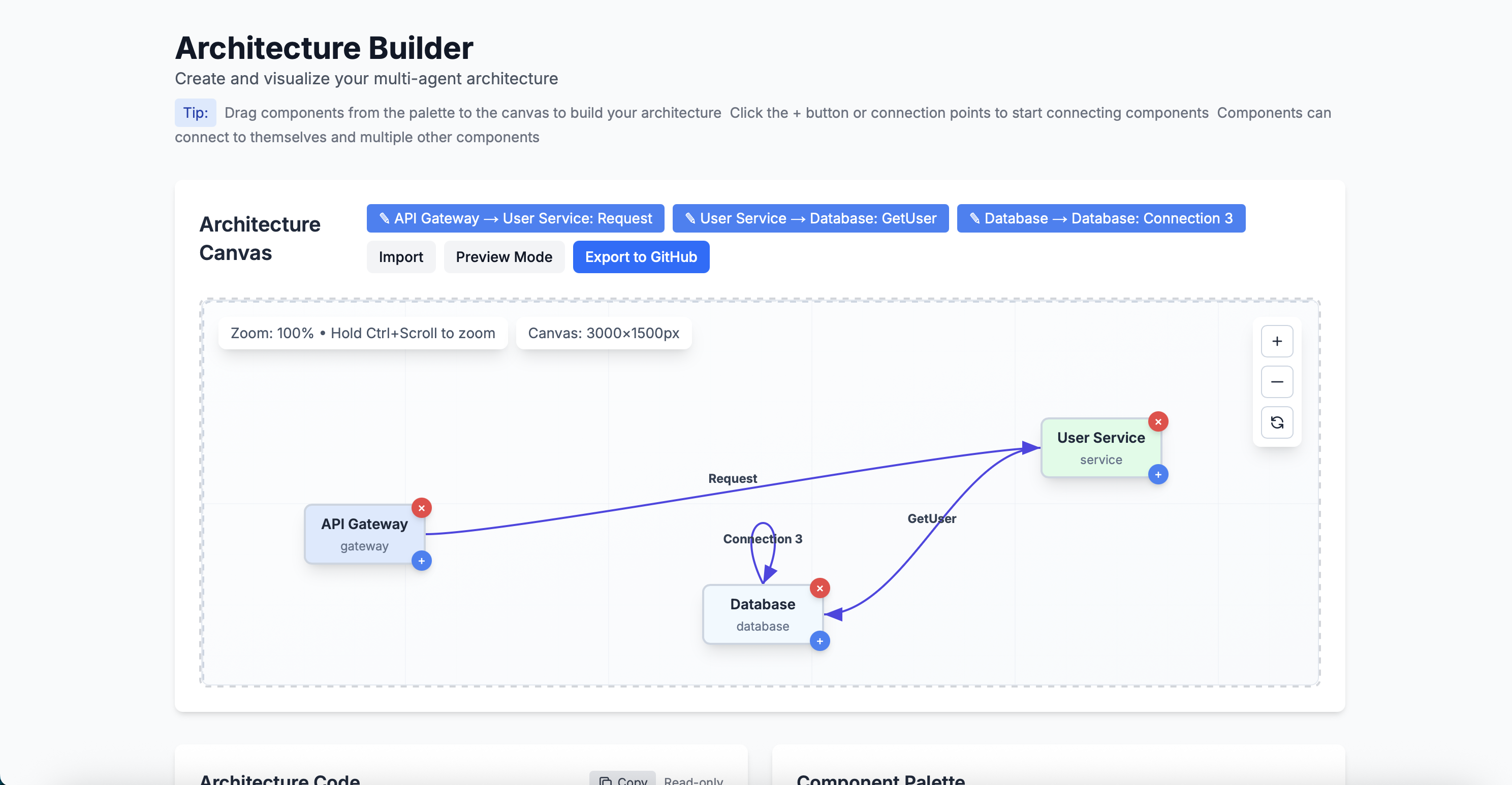Start a connection from User Service plus button
Image resolution: width=1512 pixels, height=785 pixels.
(1158, 475)
